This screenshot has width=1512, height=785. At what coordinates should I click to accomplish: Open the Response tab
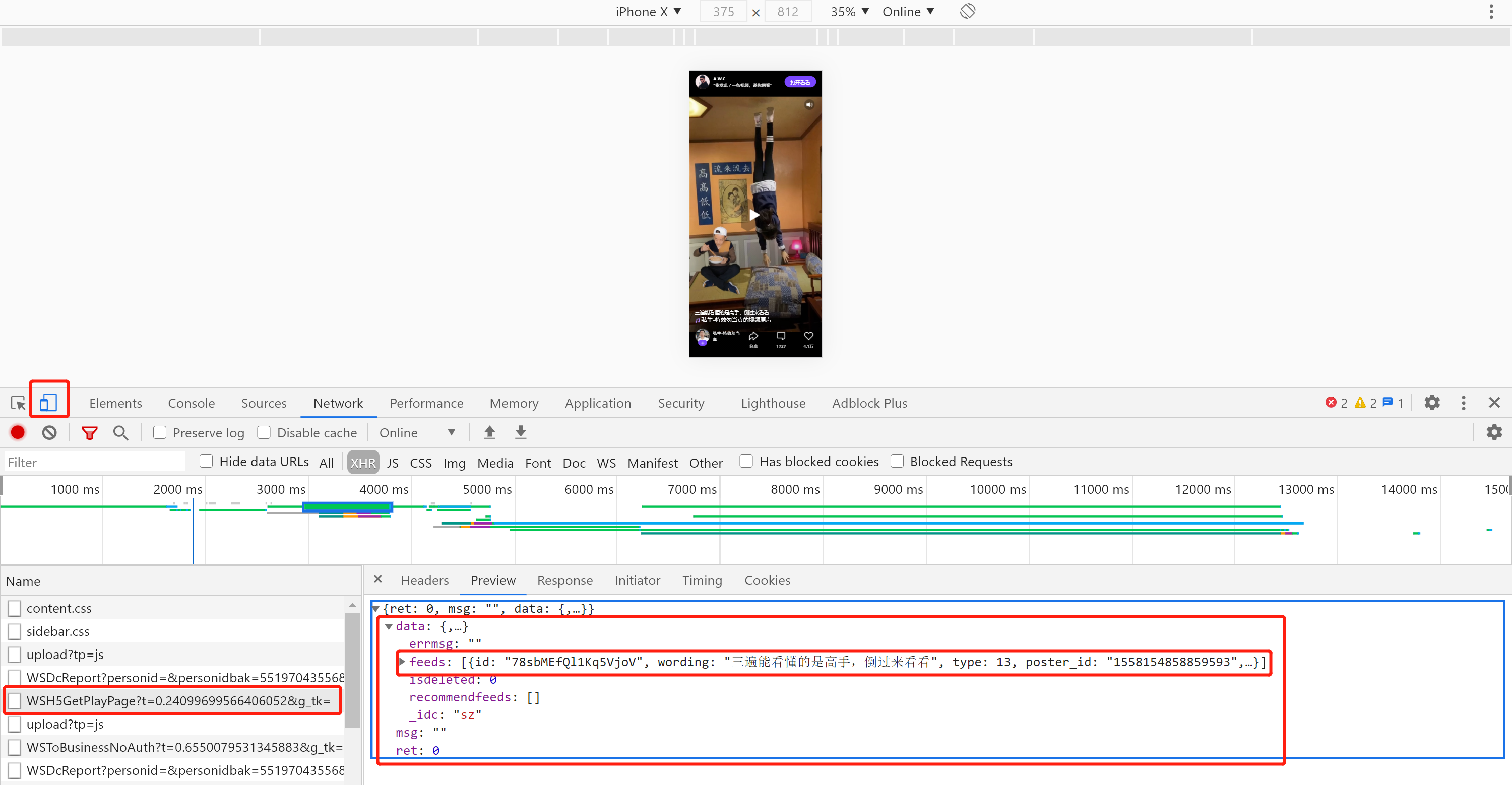[x=564, y=580]
